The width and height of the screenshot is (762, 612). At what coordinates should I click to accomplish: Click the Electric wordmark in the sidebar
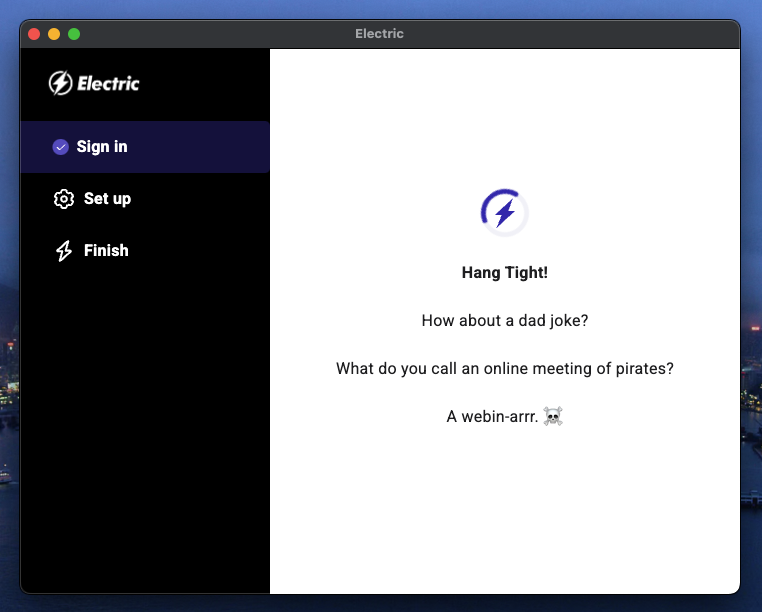[x=109, y=84]
